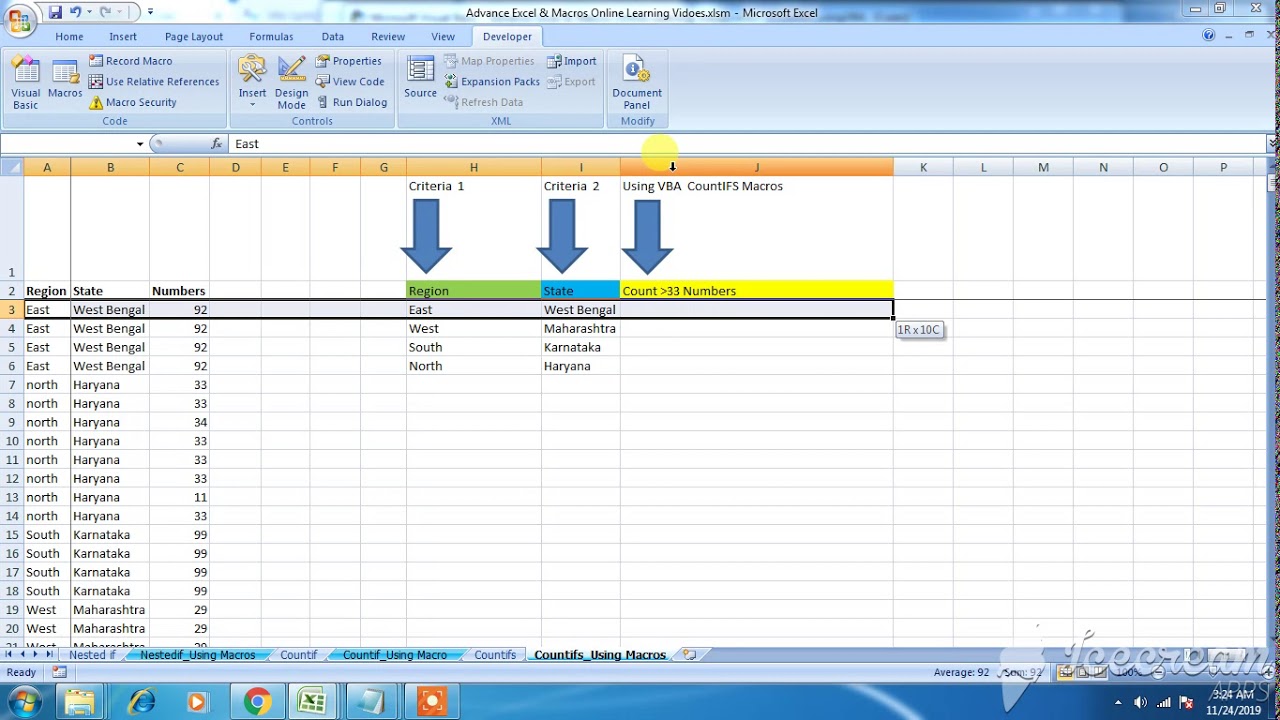This screenshot has width=1280, height=720.
Task: Click macro recording status bar icon
Action: [x=59, y=673]
